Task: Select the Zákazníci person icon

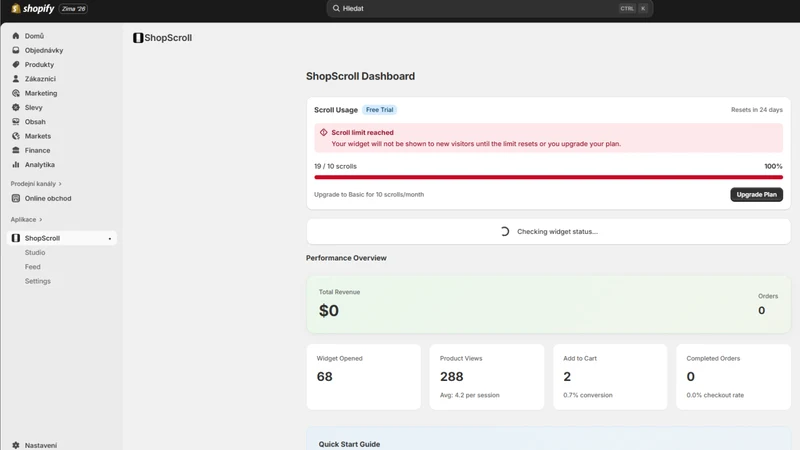Action: [16, 79]
